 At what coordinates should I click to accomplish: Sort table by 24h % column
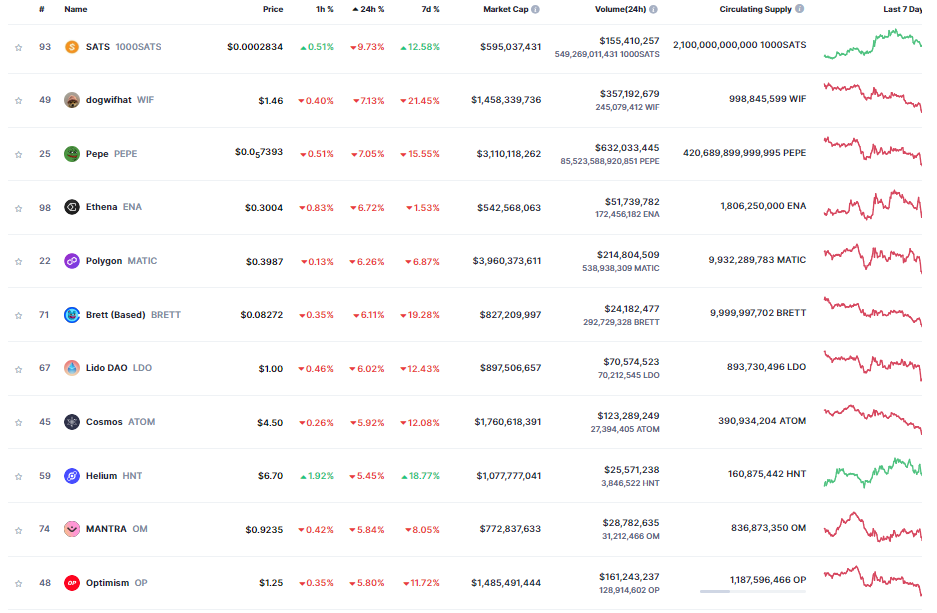pos(368,9)
